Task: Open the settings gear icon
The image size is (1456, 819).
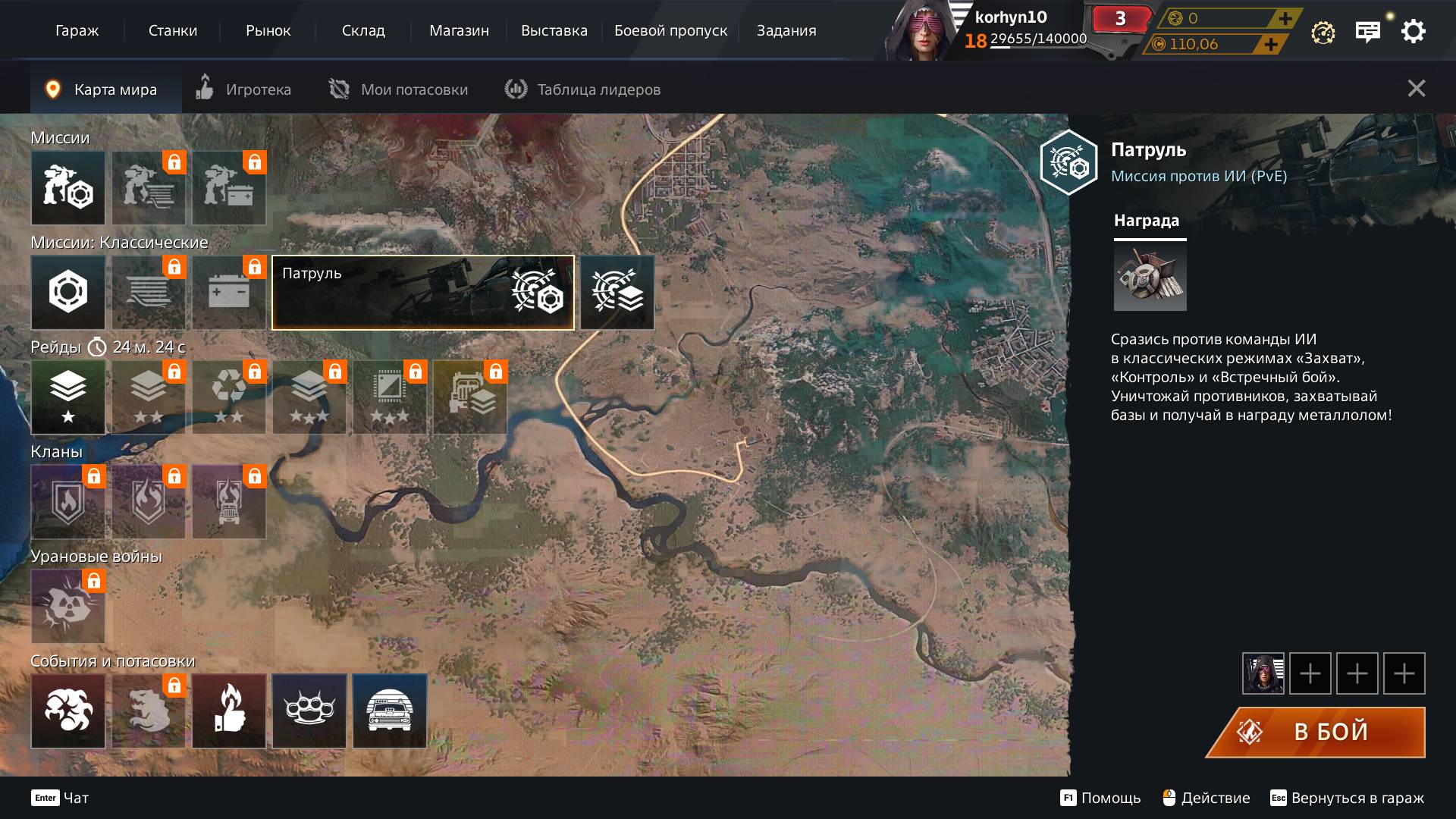Action: tap(1413, 31)
